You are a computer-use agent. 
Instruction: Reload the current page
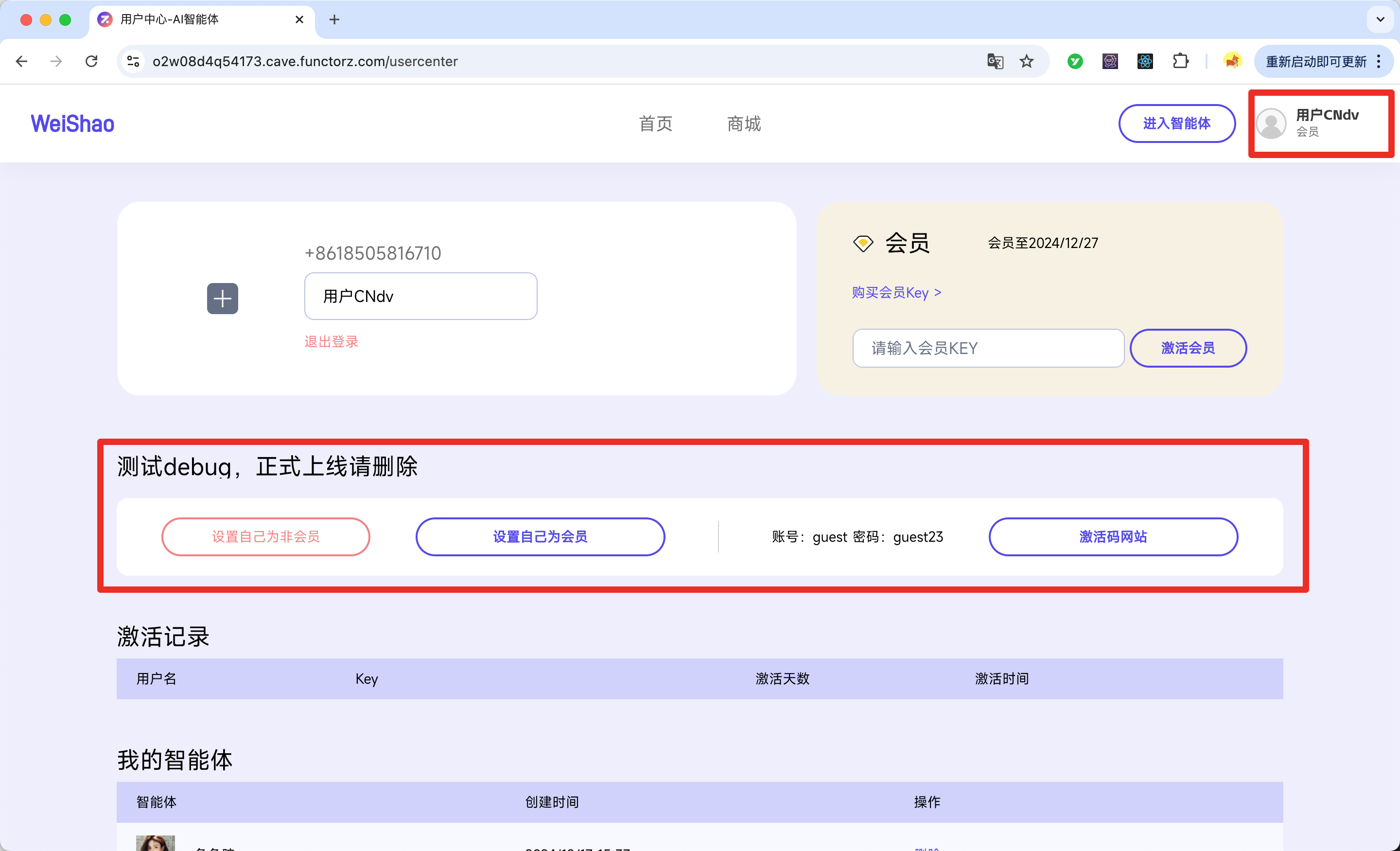[91, 61]
